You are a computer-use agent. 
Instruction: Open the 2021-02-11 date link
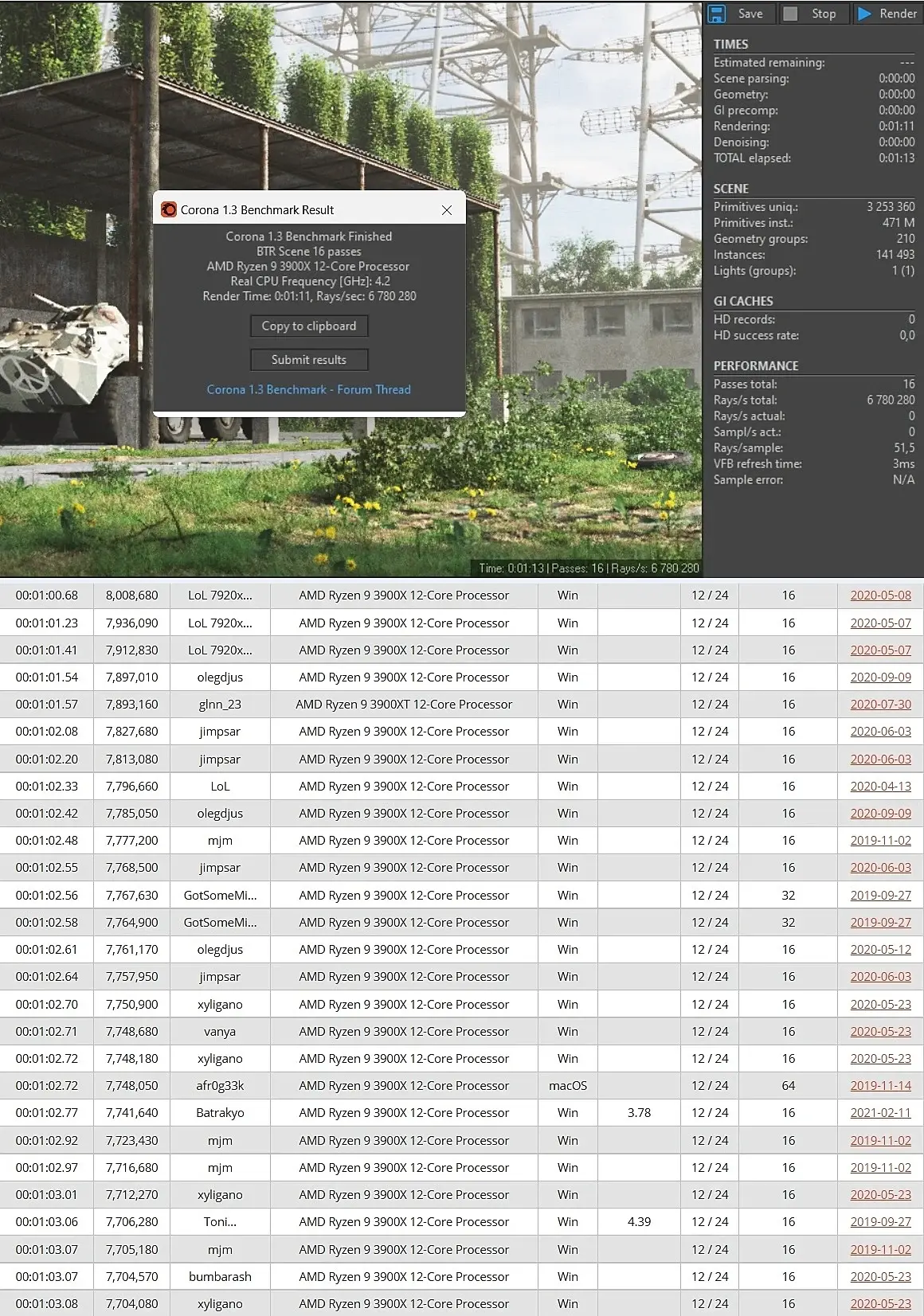pyautogui.click(x=880, y=1113)
